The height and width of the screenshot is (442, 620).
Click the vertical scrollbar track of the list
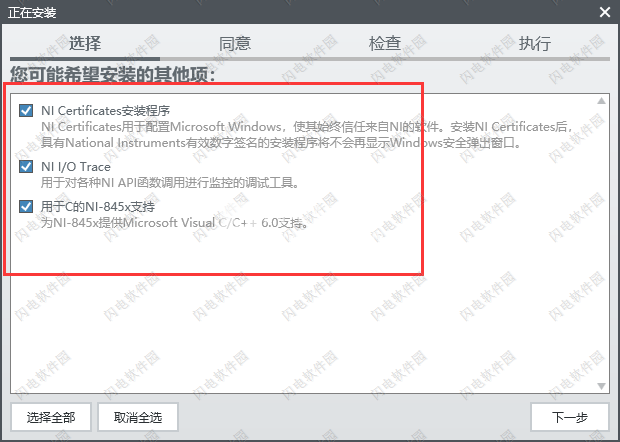tap(601, 243)
